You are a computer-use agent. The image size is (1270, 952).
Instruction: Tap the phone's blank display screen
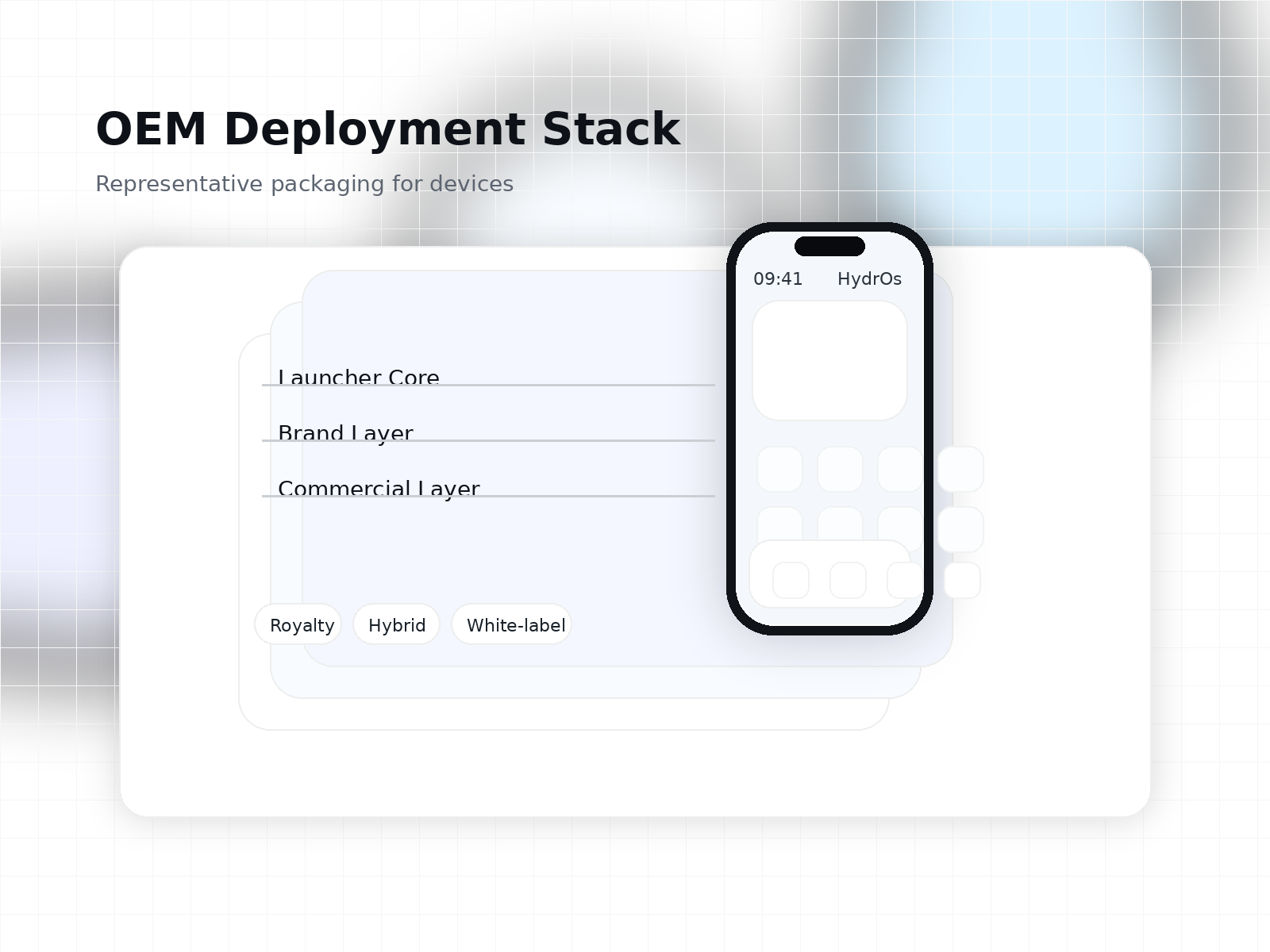(x=830, y=361)
